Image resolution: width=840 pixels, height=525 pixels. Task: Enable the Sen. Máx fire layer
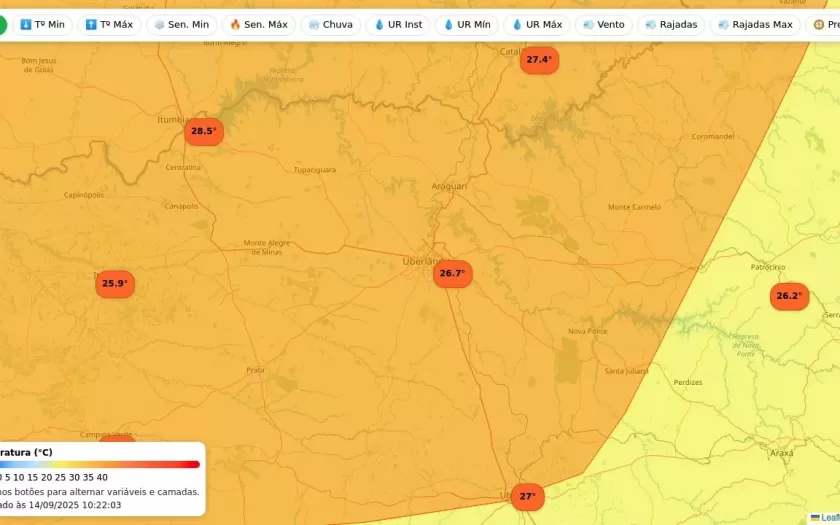[259, 25]
